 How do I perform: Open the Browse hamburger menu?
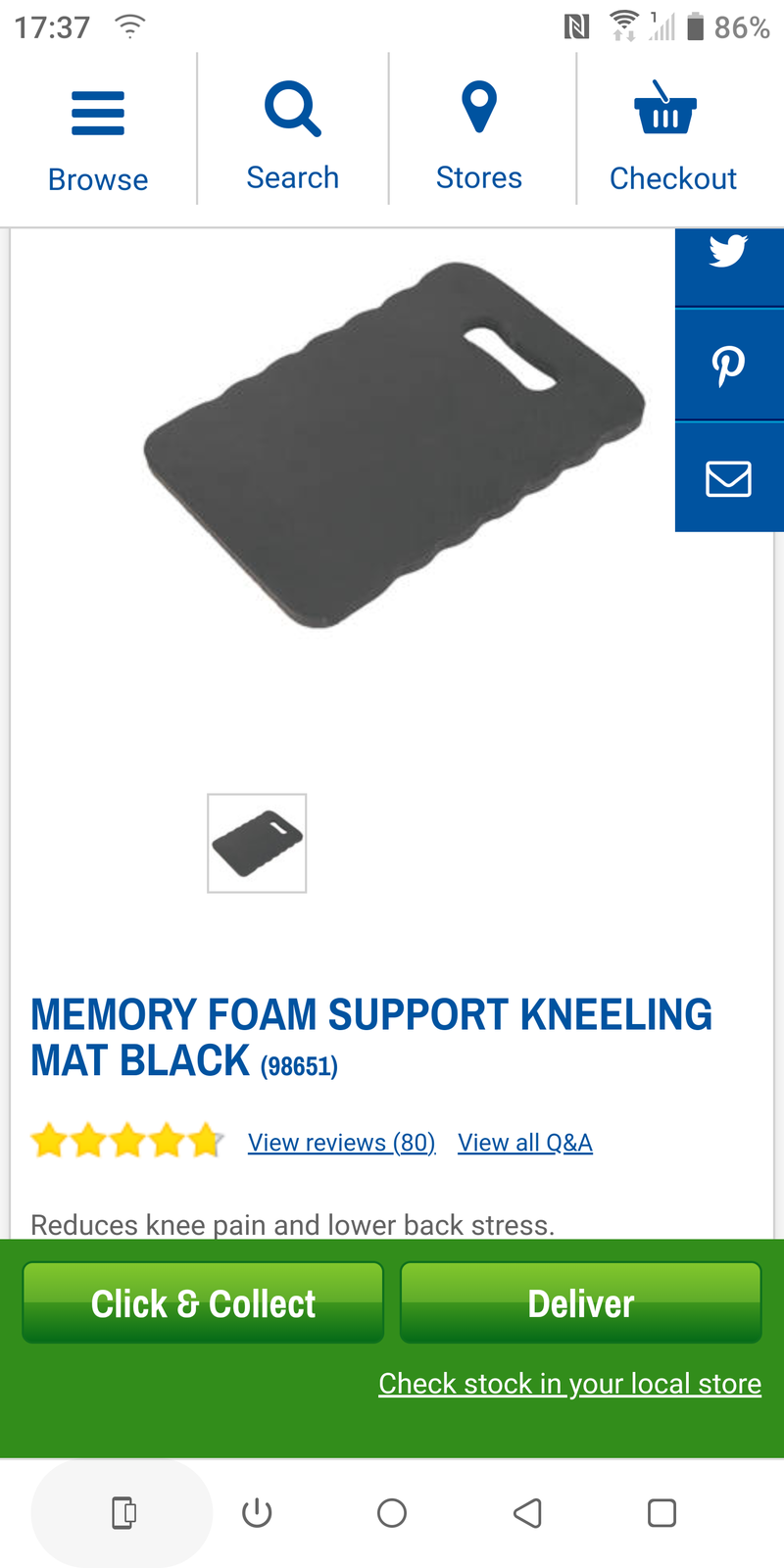click(98, 113)
